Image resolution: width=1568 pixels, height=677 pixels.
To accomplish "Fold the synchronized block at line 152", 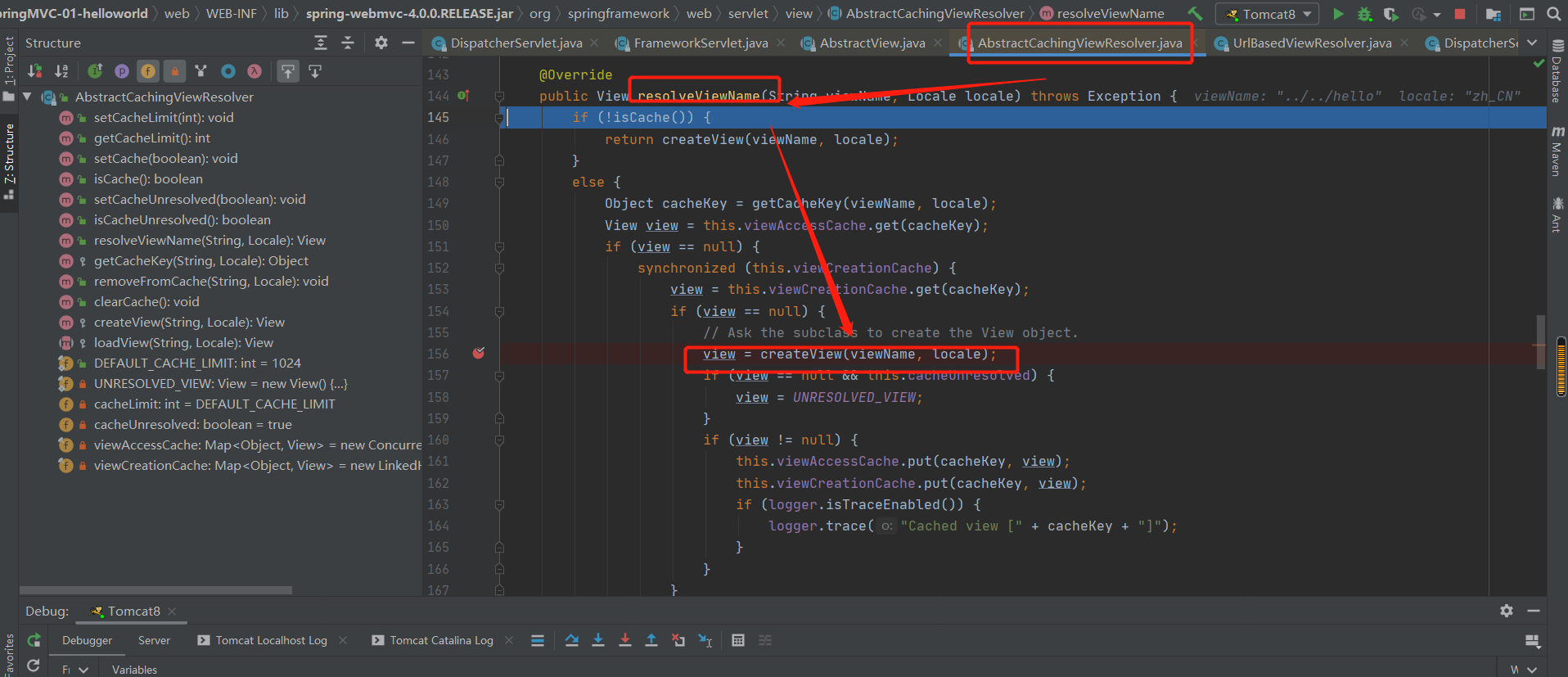I will tap(499, 268).
